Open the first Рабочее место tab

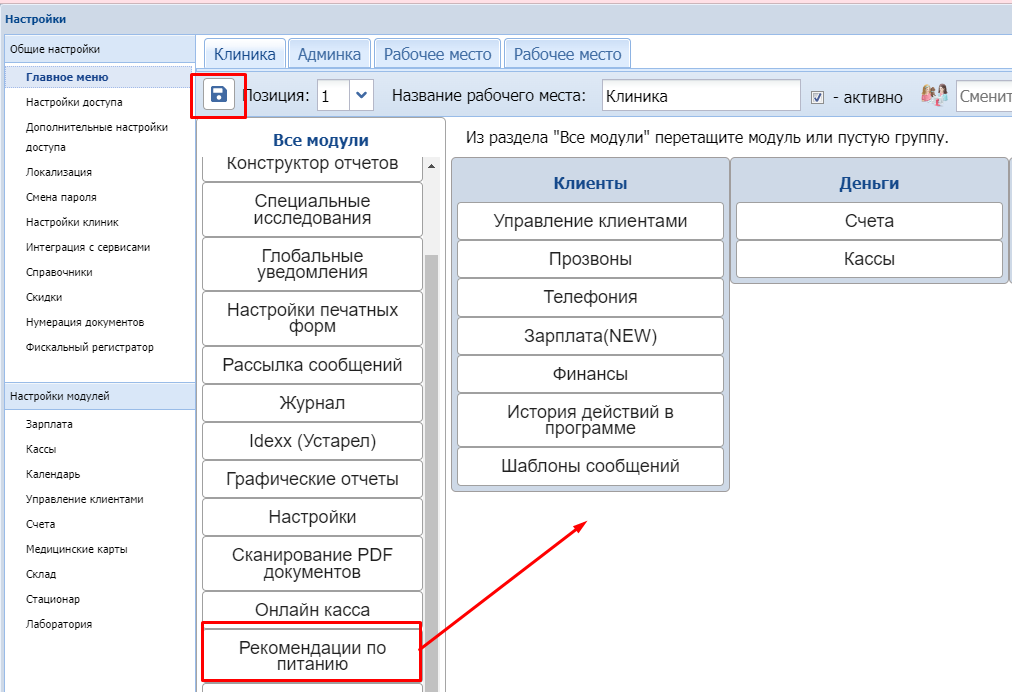click(x=438, y=54)
